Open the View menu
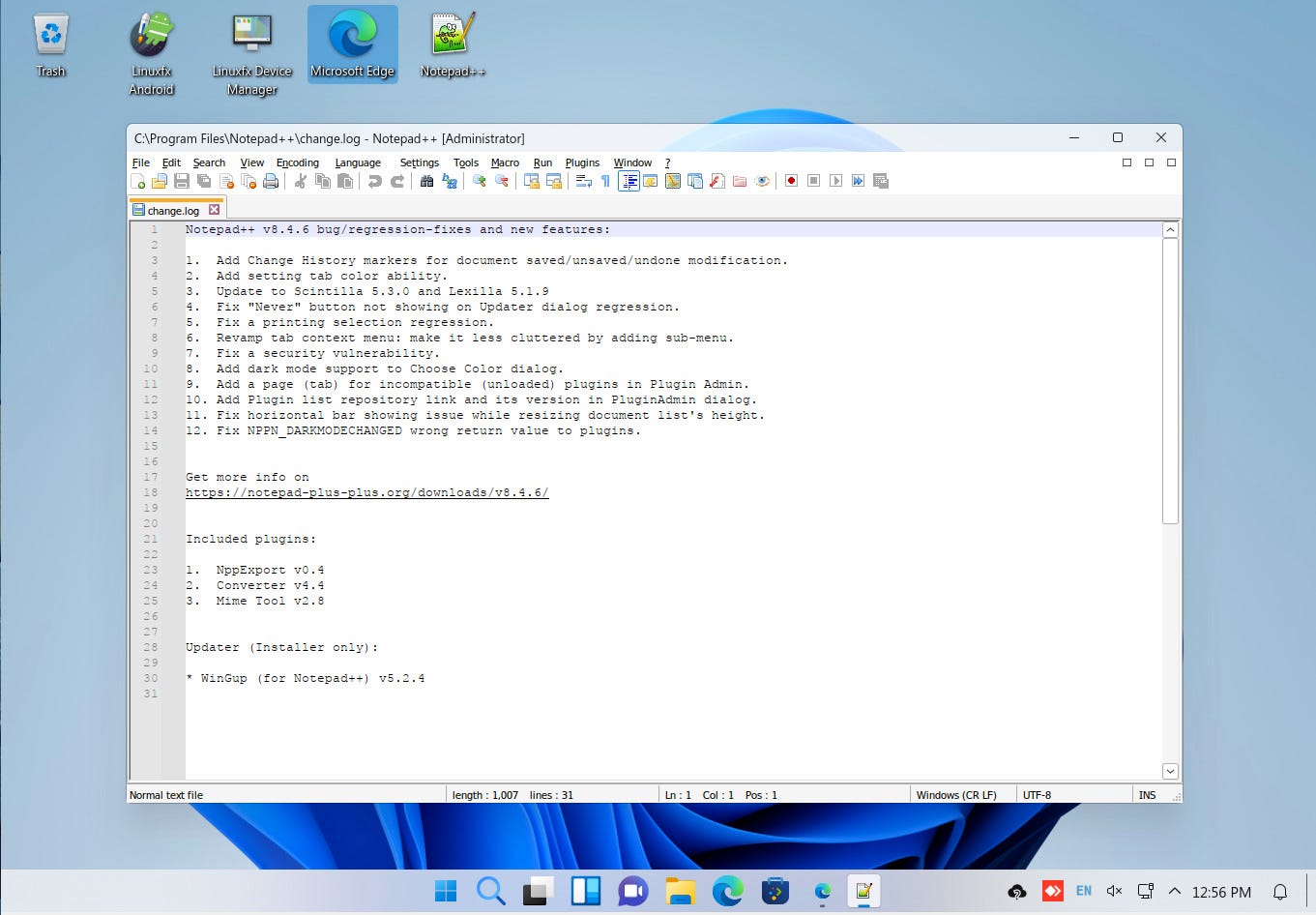 coord(251,162)
